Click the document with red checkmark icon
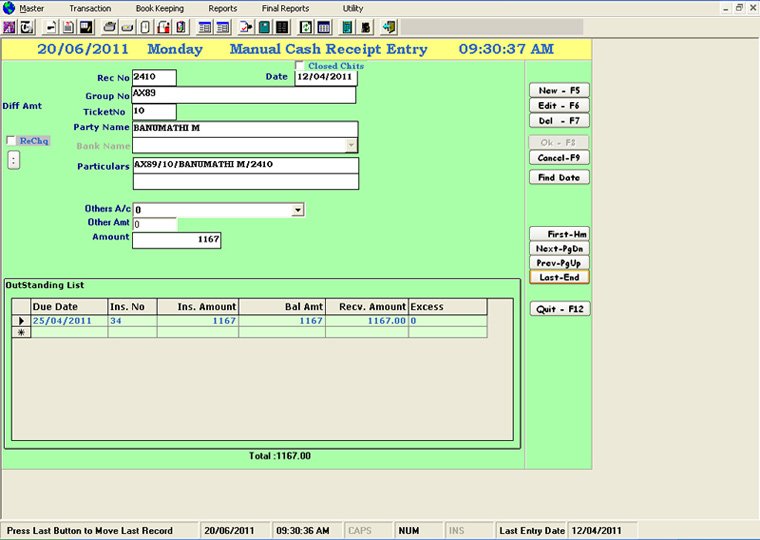The width and height of the screenshot is (760, 540). tap(246, 26)
